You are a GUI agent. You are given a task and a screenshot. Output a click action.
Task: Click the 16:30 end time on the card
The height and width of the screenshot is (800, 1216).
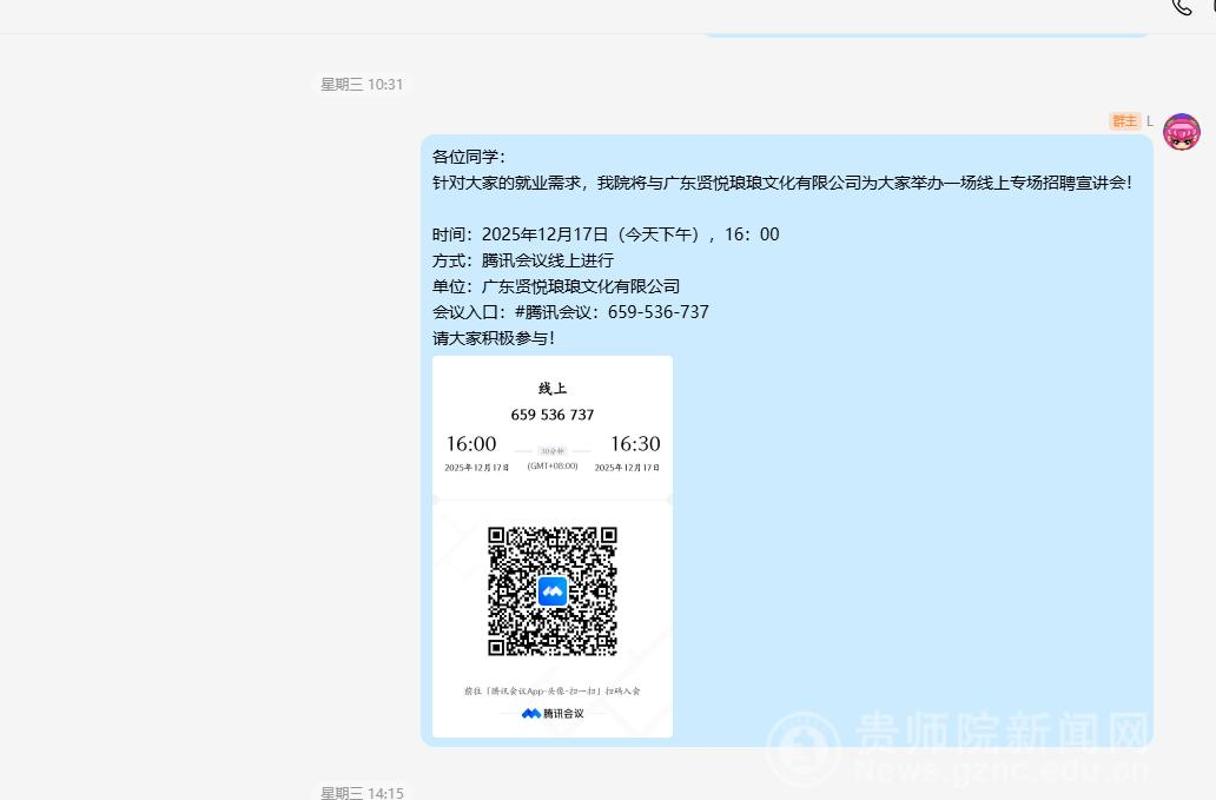click(x=635, y=444)
